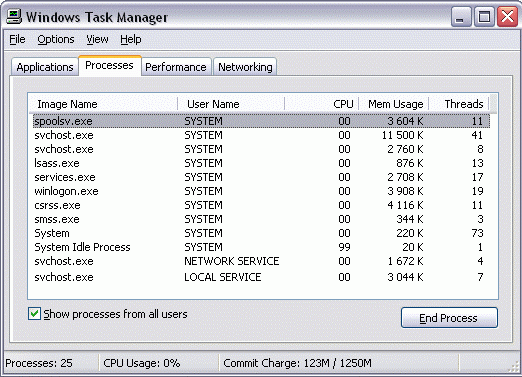
Task: Maximize the Task Manager window
Action: [484, 17]
